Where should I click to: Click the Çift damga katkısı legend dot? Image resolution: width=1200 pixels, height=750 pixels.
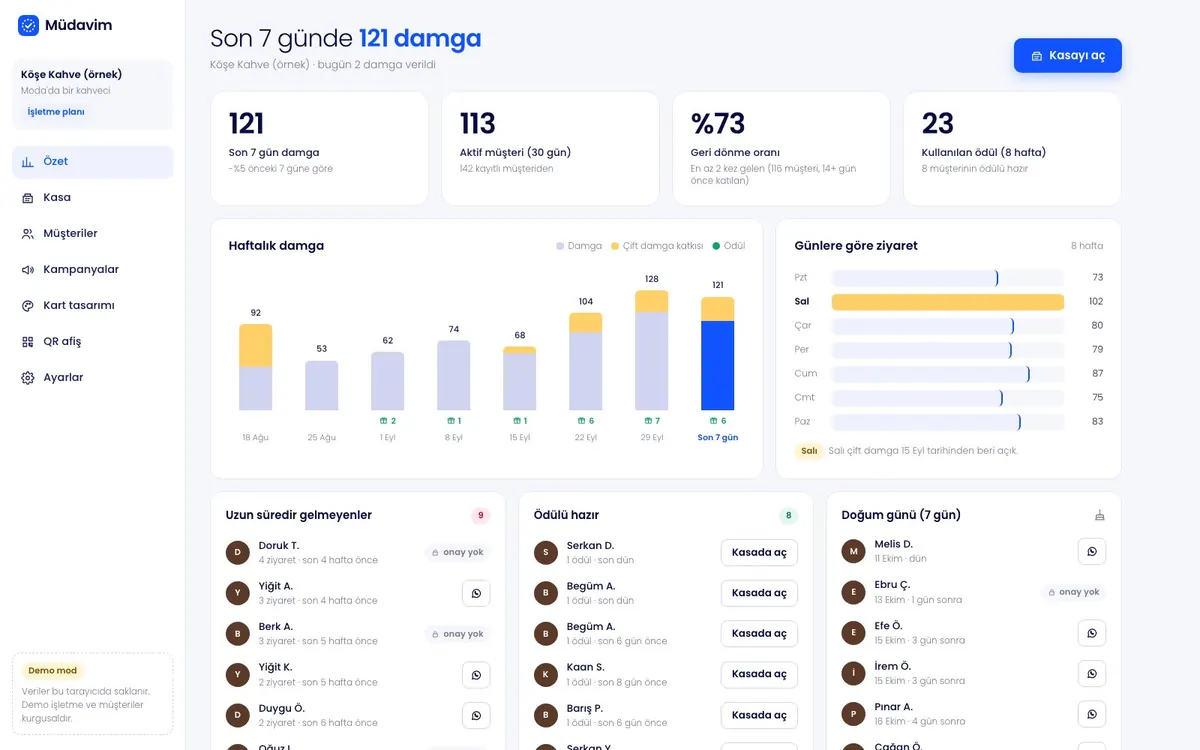pyautogui.click(x=615, y=246)
